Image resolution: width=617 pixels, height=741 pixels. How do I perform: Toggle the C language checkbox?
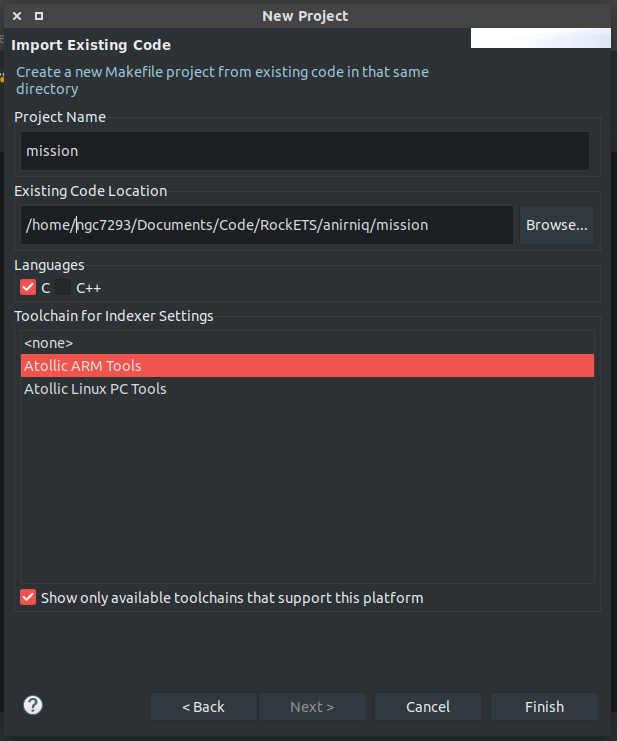[x=28, y=287]
